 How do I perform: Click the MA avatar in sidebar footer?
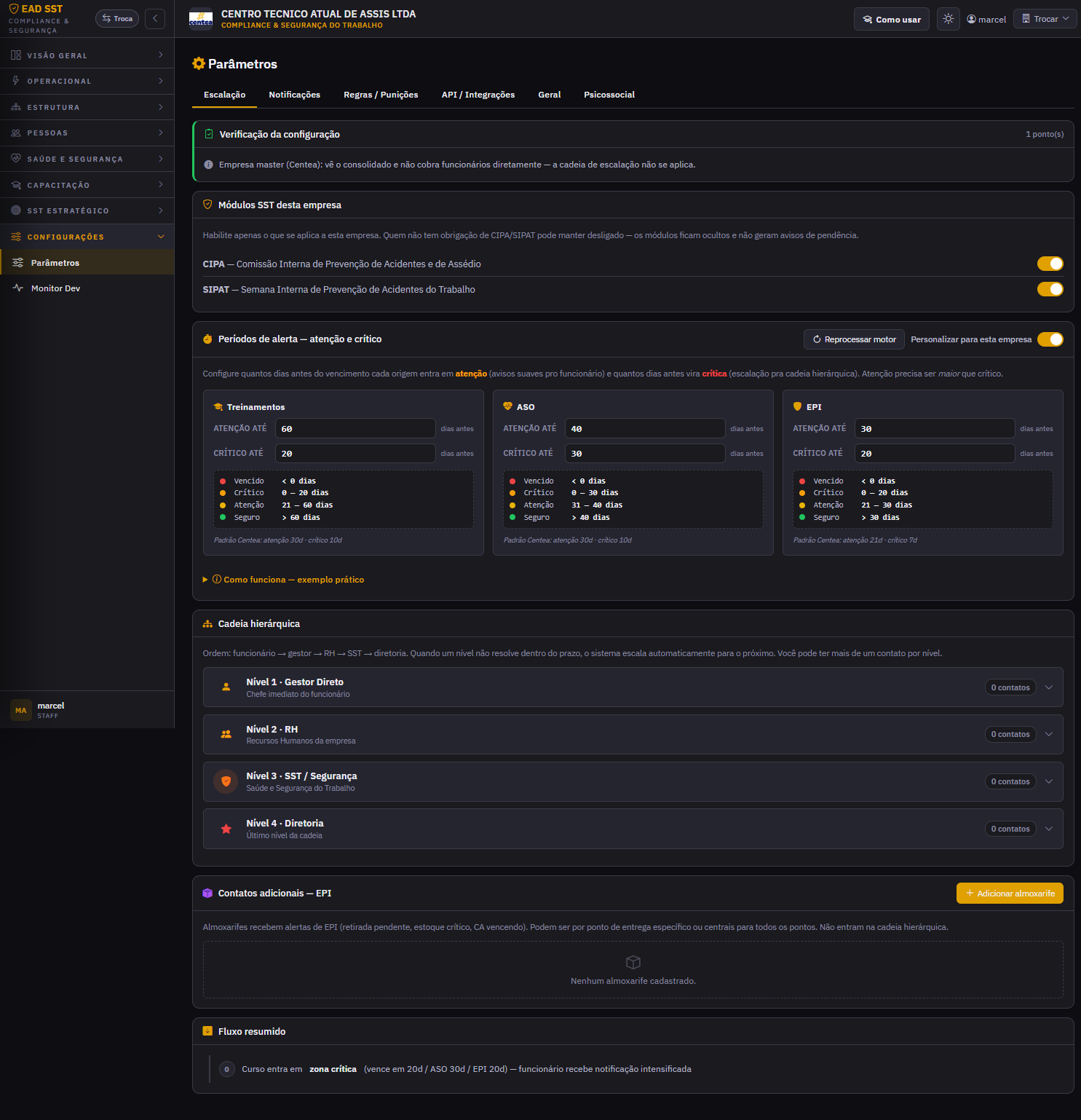21,710
